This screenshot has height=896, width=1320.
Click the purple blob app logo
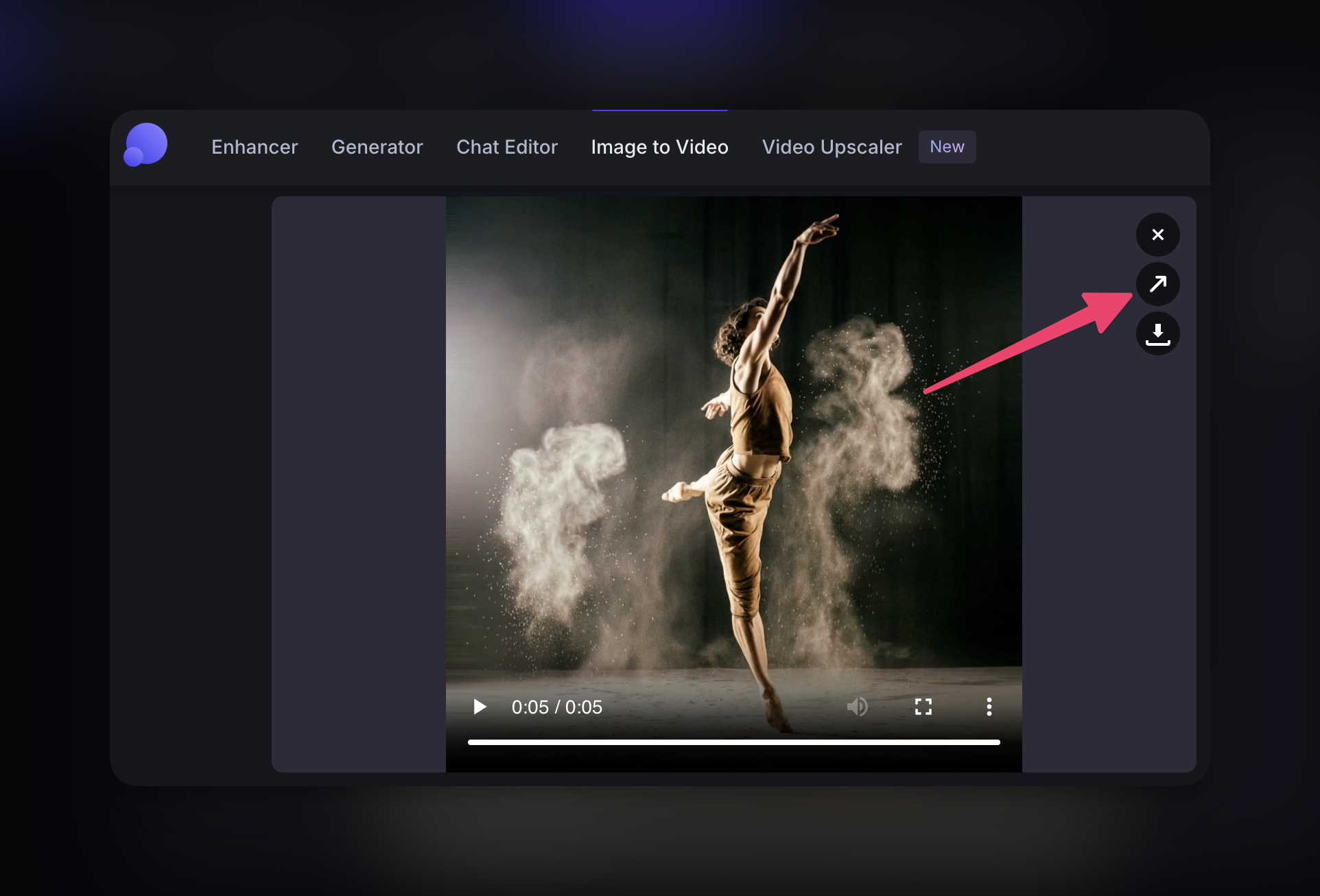[145, 145]
